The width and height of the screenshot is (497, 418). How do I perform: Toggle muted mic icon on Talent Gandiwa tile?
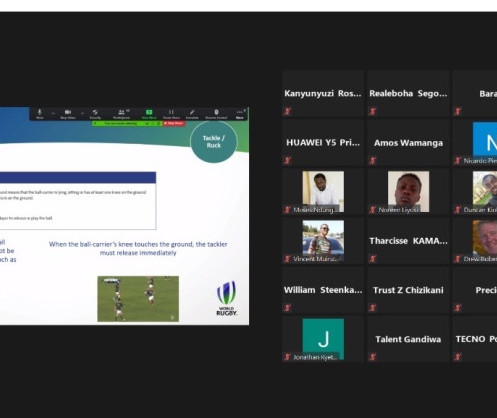coord(373,357)
